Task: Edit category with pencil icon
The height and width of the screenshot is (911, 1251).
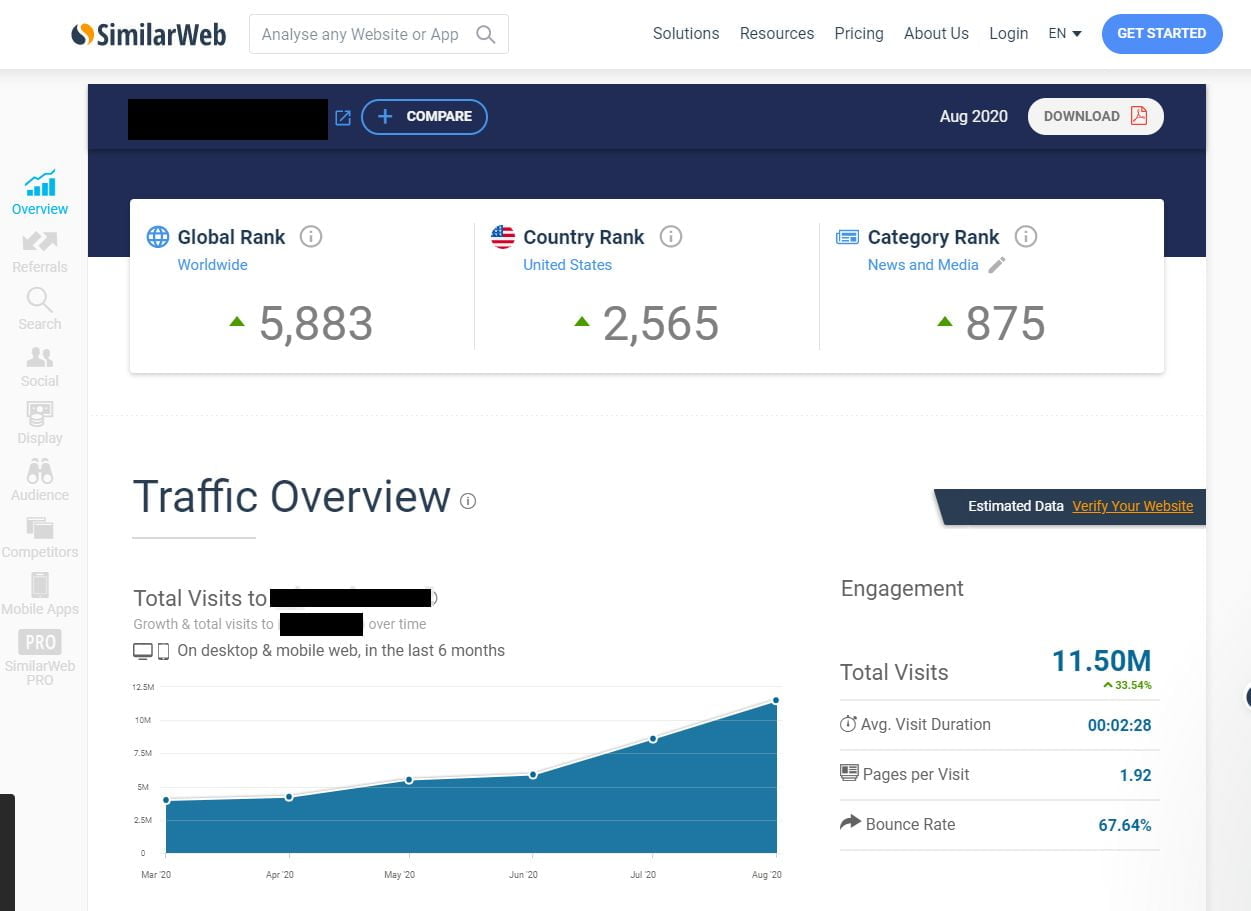Action: coord(996,265)
